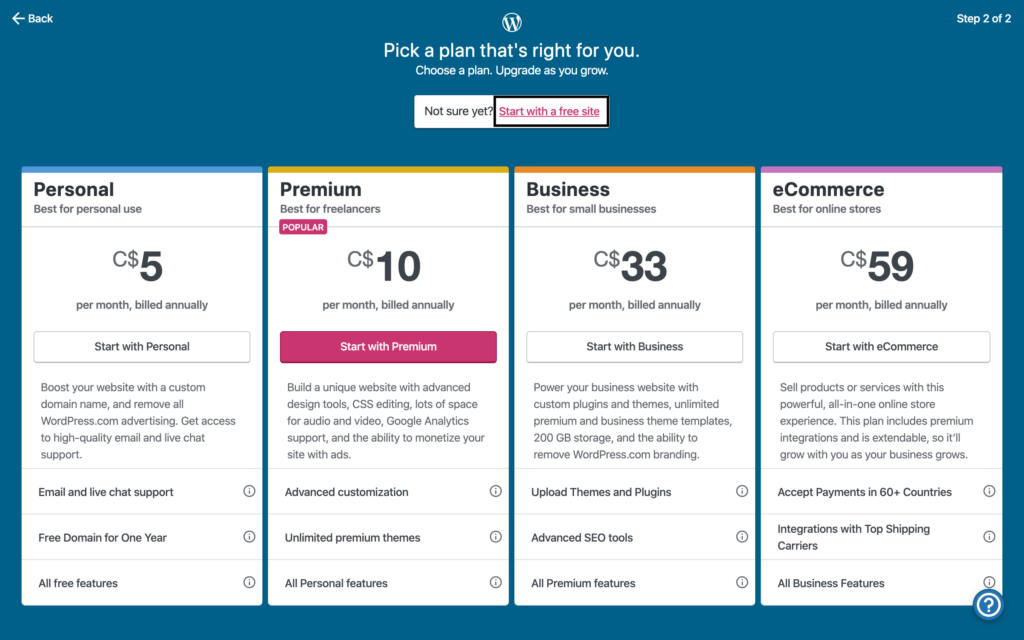
Task: Show info for Email and live chat support
Action: click(x=249, y=491)
